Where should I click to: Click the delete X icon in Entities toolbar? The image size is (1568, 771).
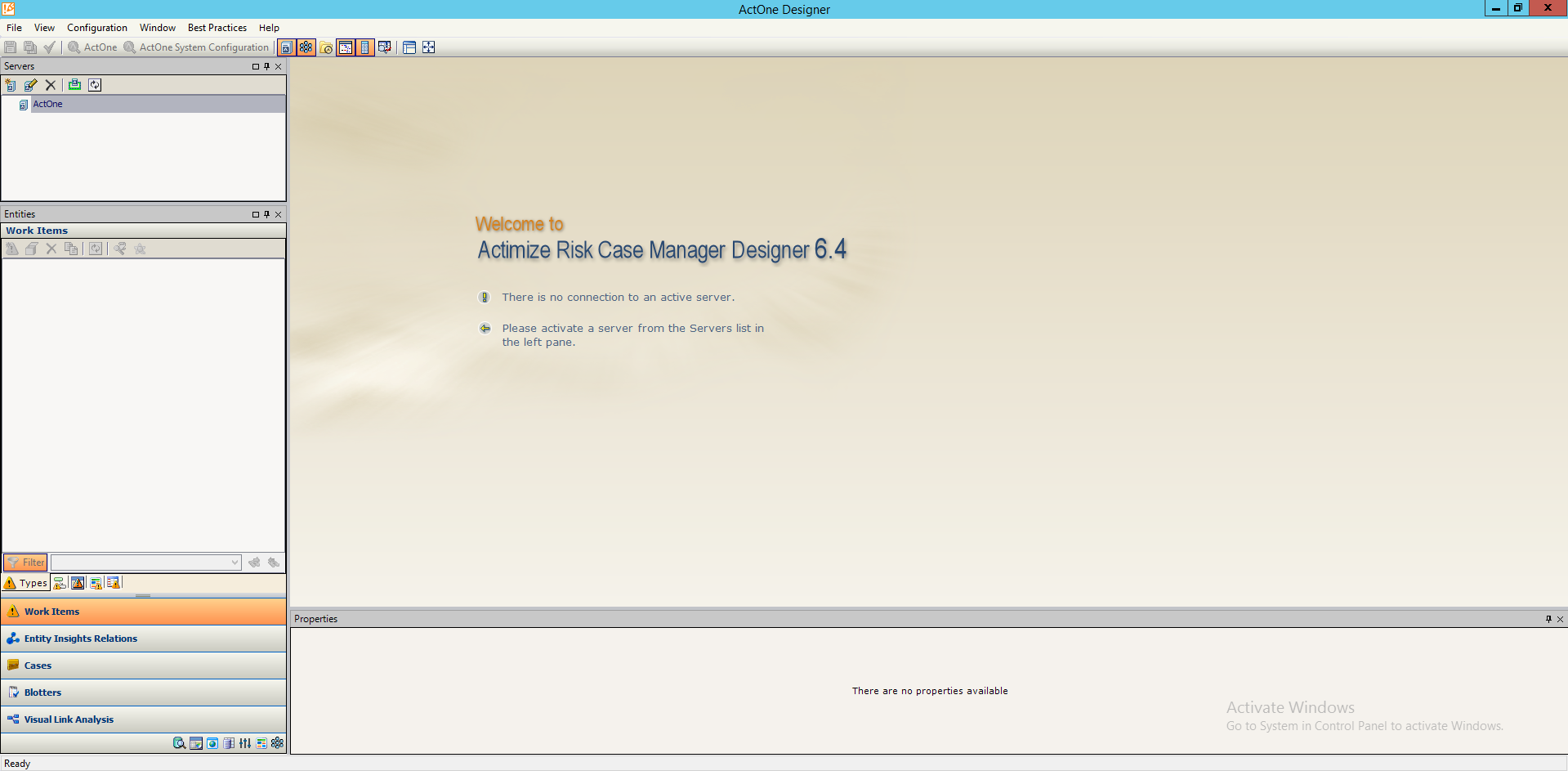pos(51,249)
